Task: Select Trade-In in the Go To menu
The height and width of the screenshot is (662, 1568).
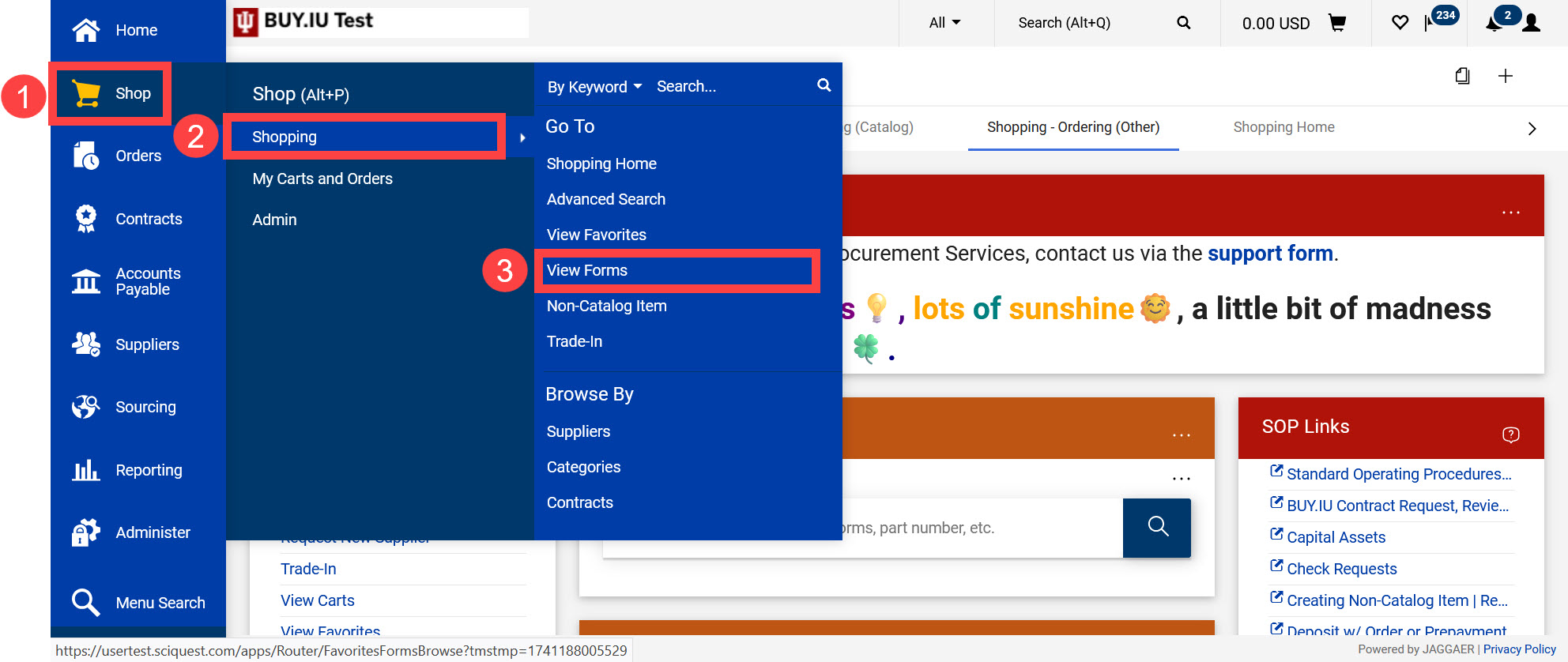Action: [x=575, y=341]
